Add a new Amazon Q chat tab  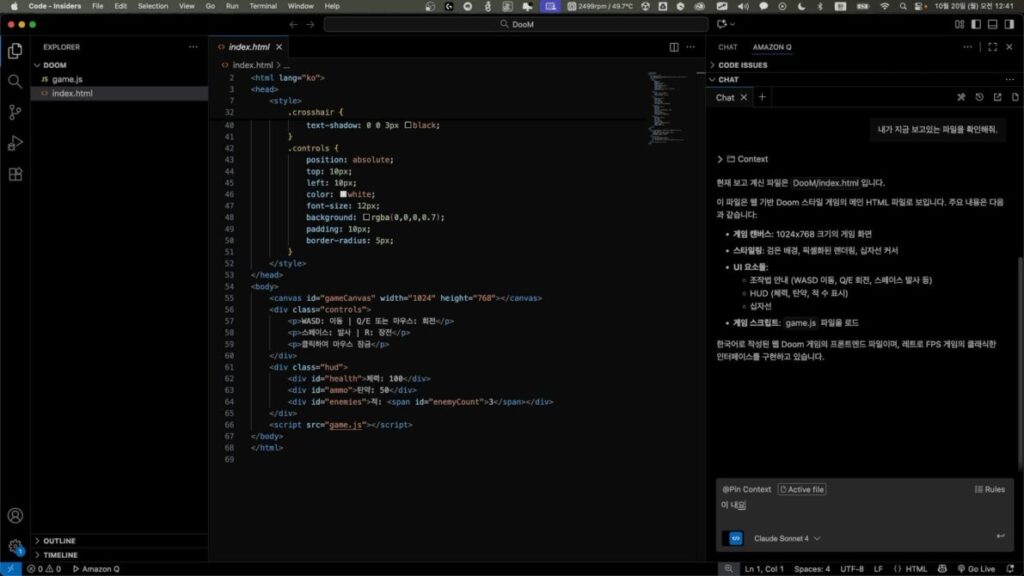(762, 97)
